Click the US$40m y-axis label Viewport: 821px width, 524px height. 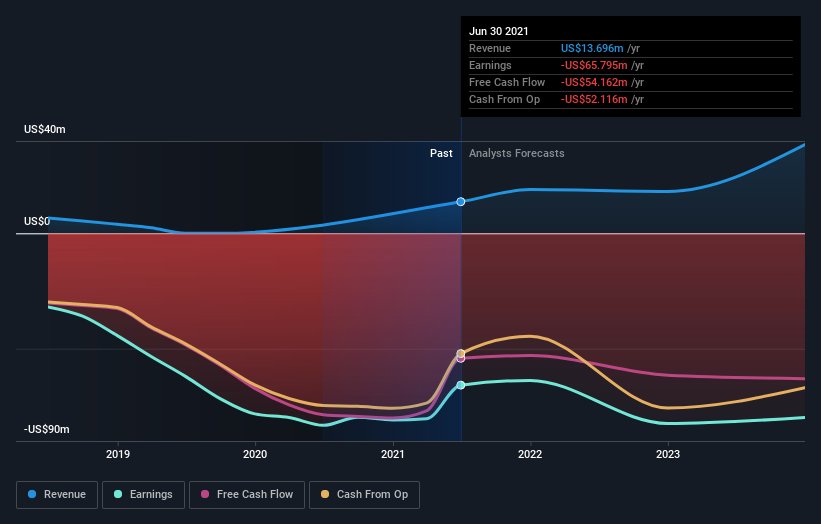(x=45, y=129)
